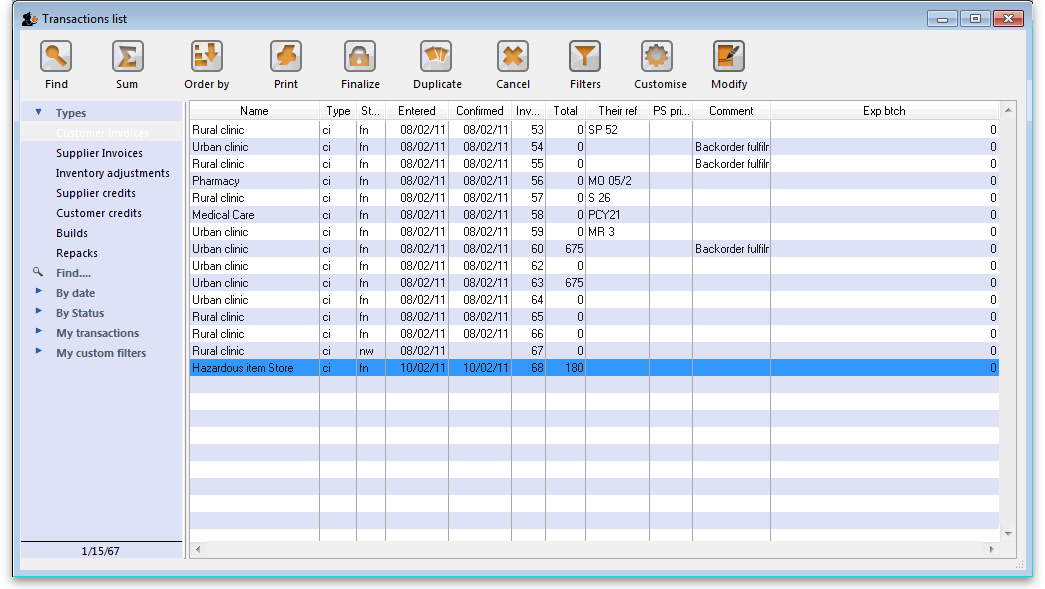1045x589 pixels.
Task: Click the Sum sigma icon
Action: [127, 57]
